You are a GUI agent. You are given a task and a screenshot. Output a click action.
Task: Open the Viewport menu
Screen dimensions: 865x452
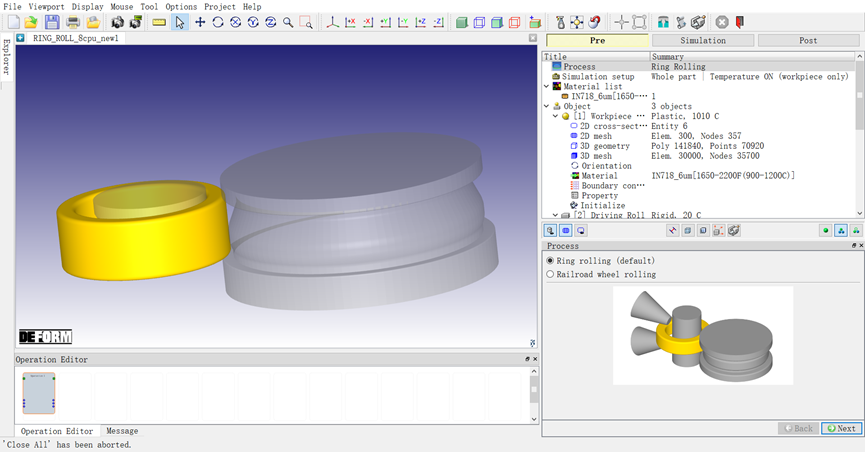pyautogui.click(x=46, y=6)
